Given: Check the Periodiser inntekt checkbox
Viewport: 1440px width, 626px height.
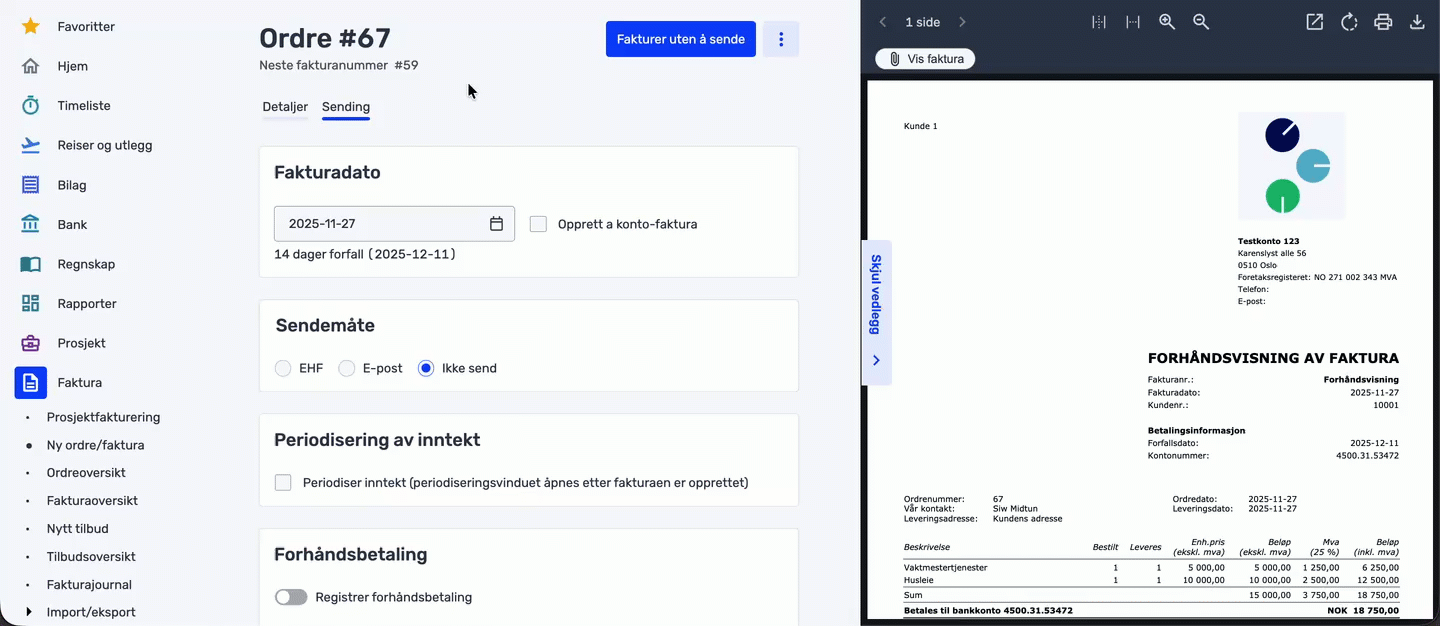Looking at the screenshot, I should tap(283, 483).
